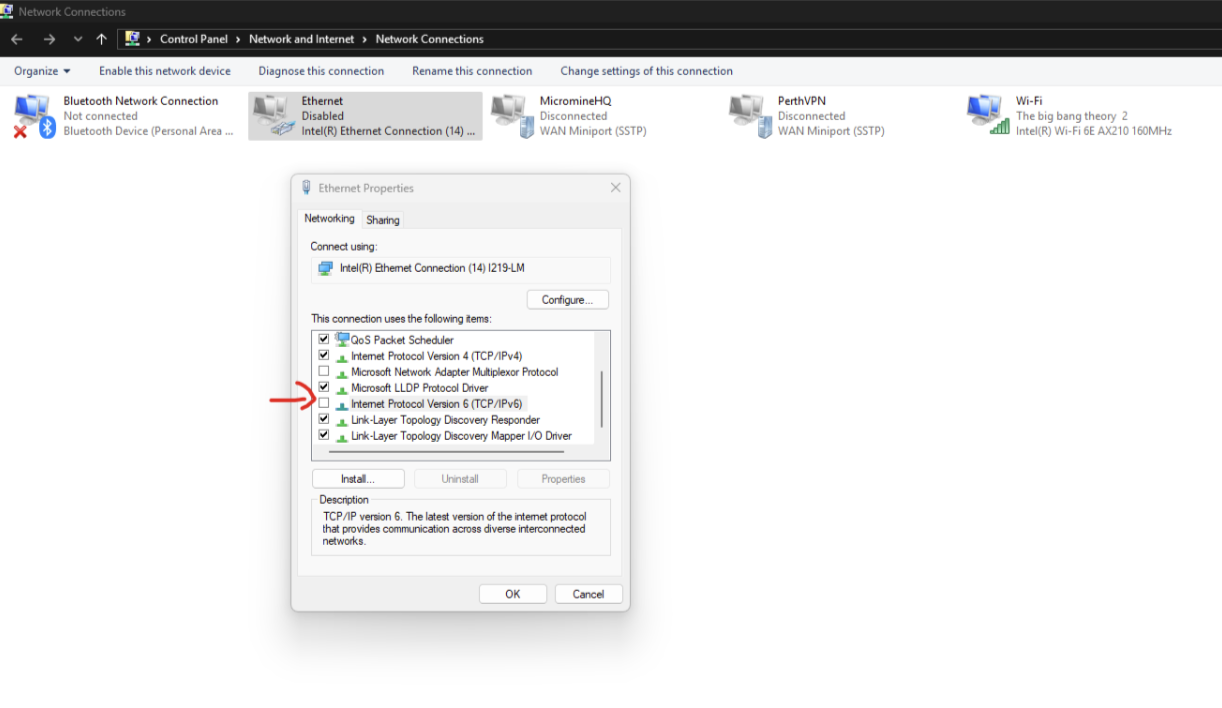Viewport: 1222px width, 708px height.
Task: Select the disabled Ethernet adapter icon
Action: [x=272, y=113]
